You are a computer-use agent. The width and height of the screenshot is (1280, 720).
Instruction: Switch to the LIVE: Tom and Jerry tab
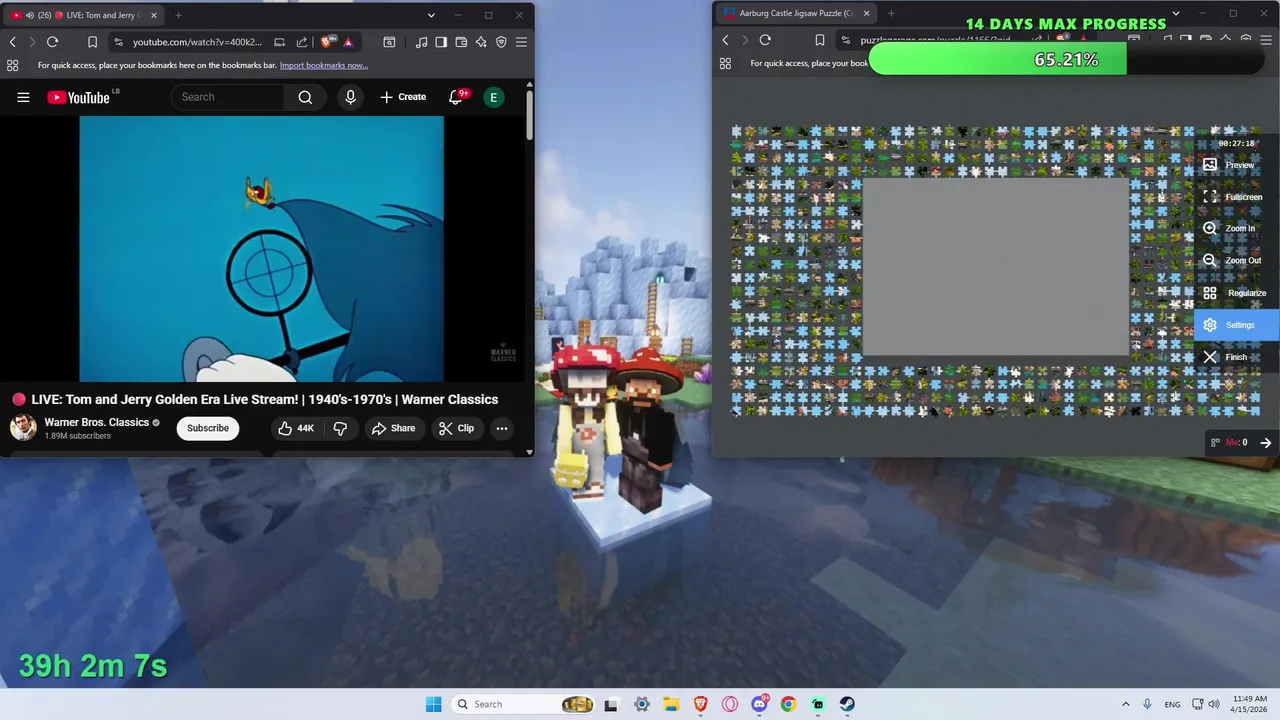[x=84, y=15]
